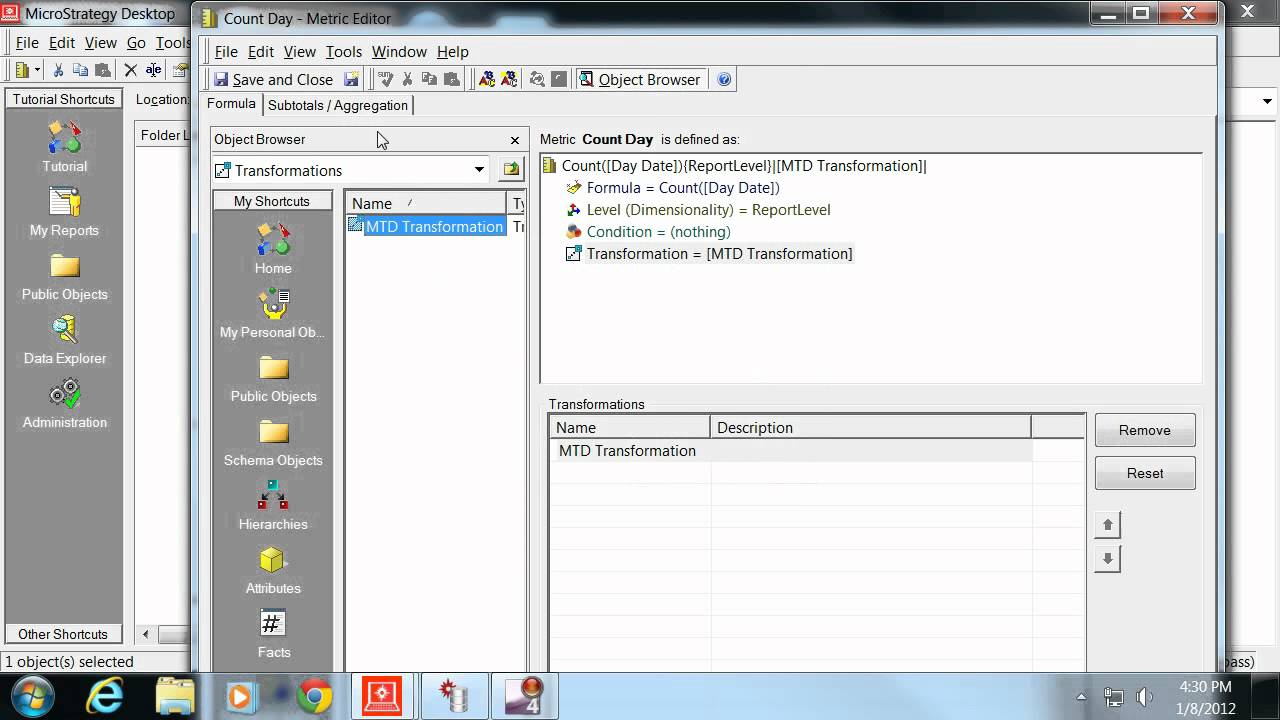Image resolution: width=1280 pixels, height=720 pixels.
Task: Open the new object dropdown arrow in Desktop toolbar
Action: click(x=38, y=70)
